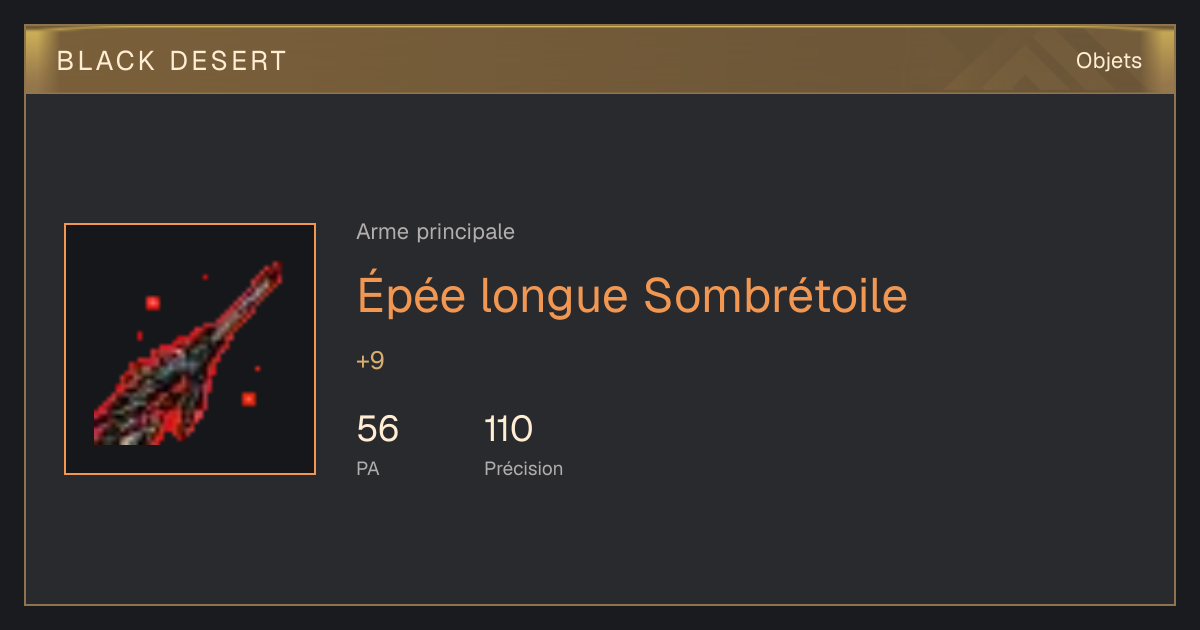Click the BLACK DESERT header title
Screen dimensions: 1200x630
click(x=172, y=61)
